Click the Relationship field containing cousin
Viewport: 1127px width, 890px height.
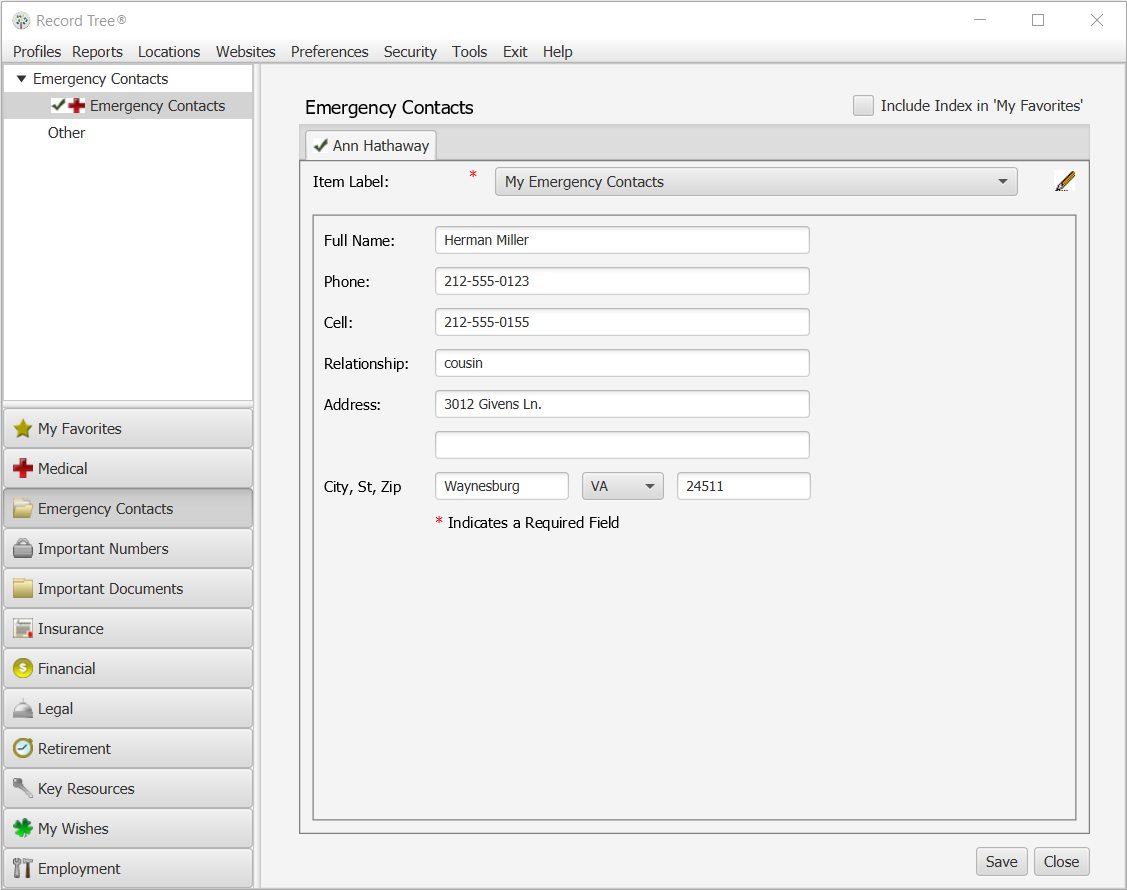tap(622, 363)
